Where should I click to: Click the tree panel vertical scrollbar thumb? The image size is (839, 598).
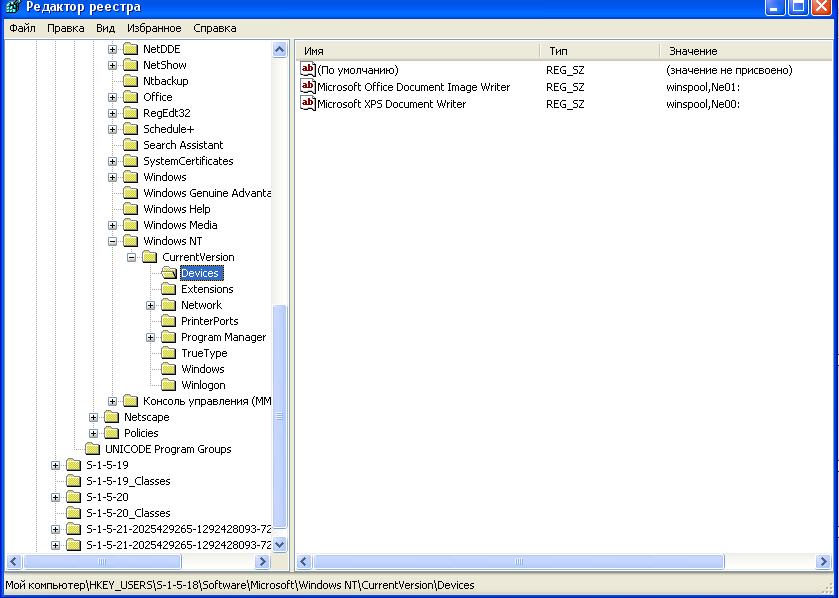coord(280,415)
